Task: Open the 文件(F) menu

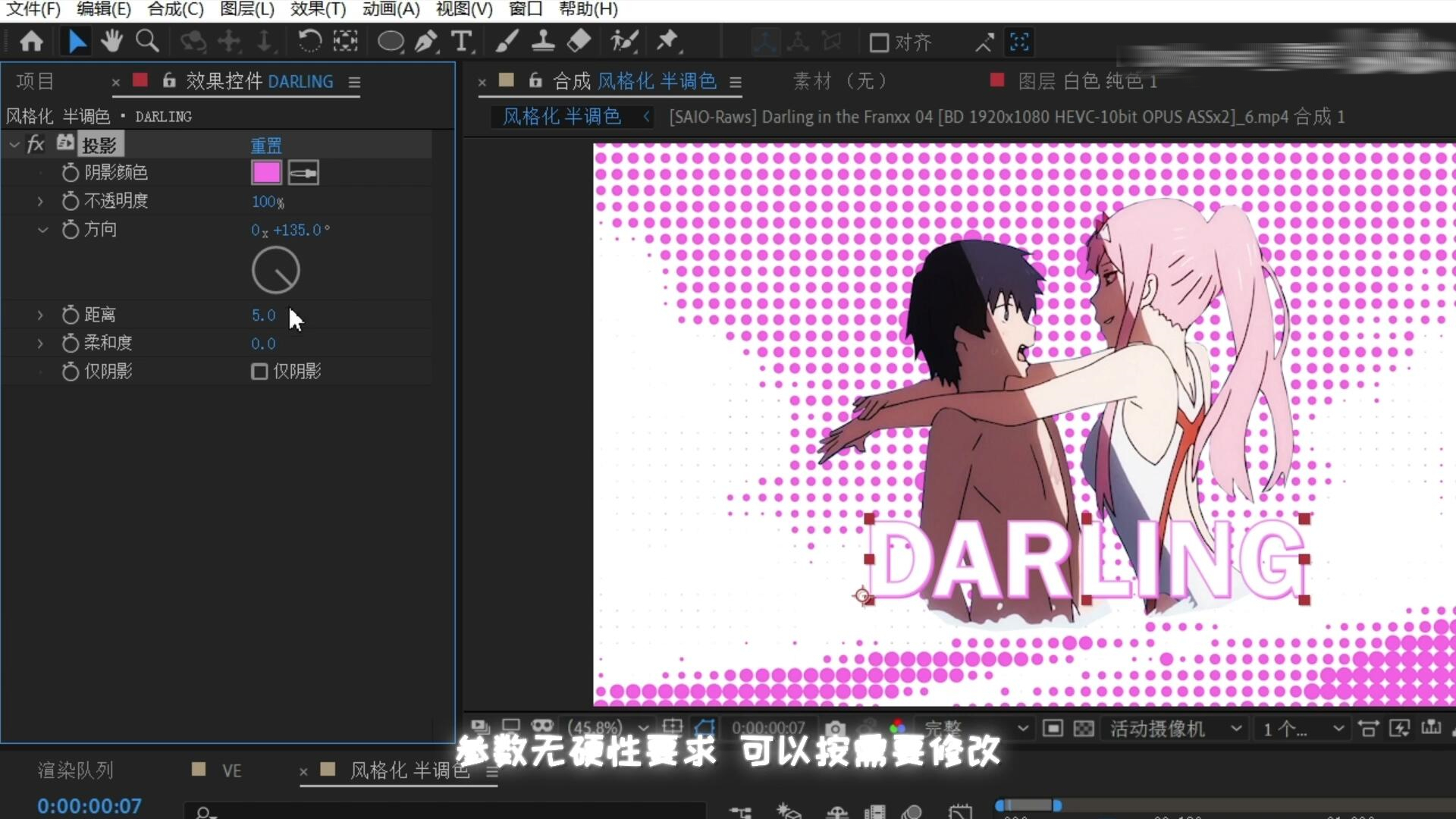Action: 33,9
